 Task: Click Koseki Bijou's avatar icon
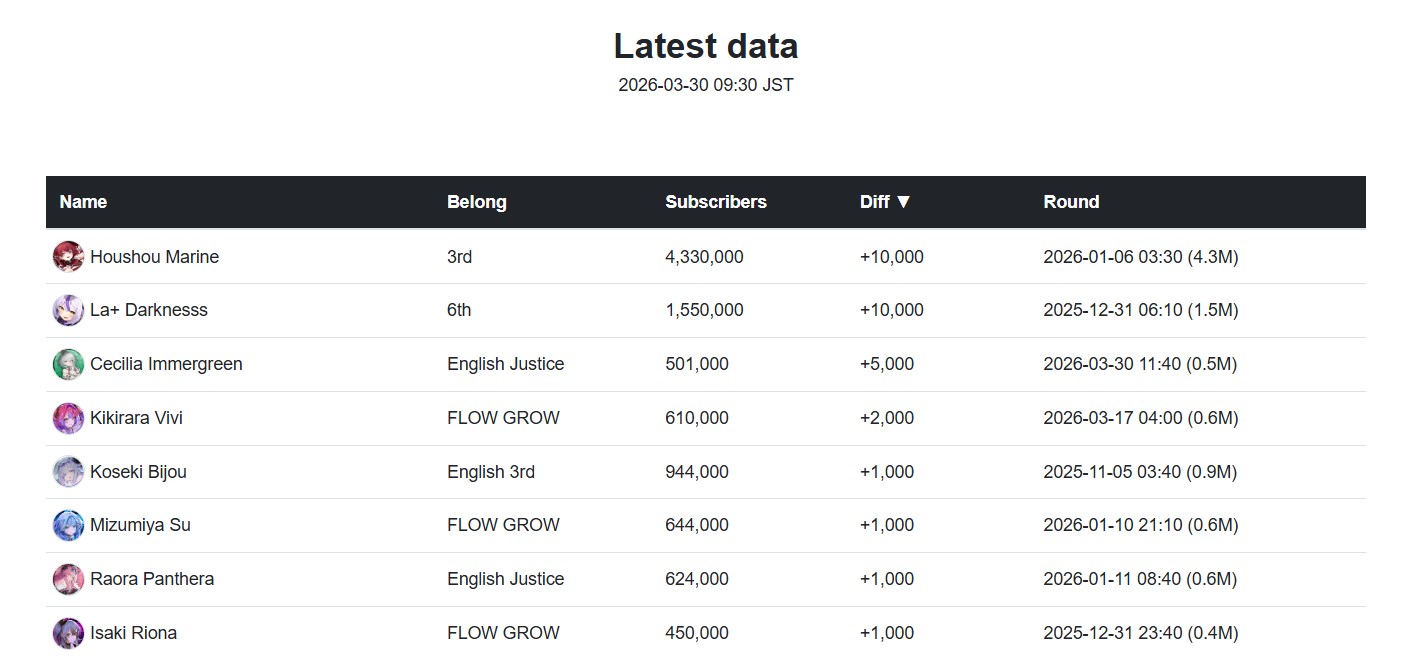coord(68,472)
